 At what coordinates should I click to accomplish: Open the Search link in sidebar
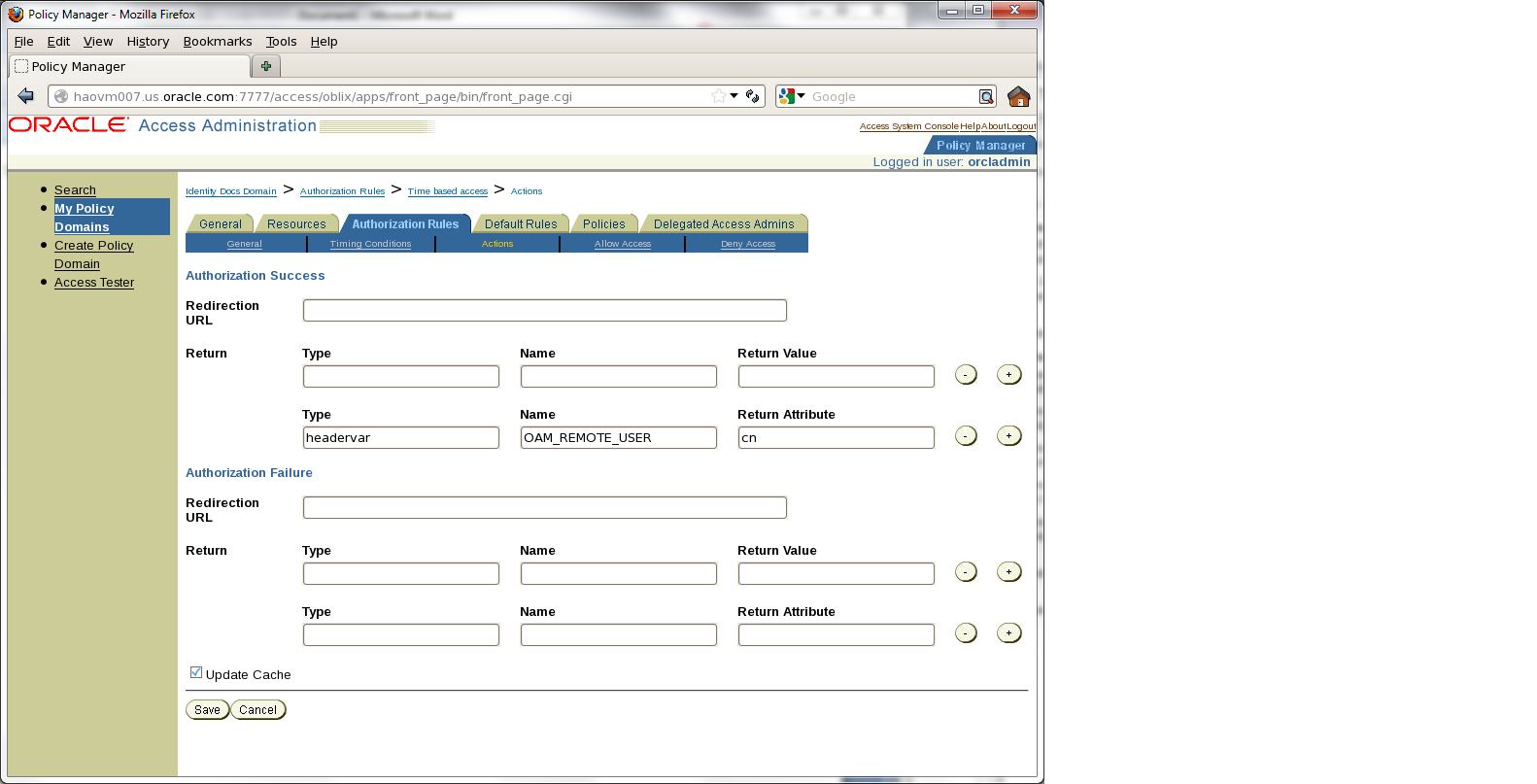pyautogui.click(x=75, y=190)
